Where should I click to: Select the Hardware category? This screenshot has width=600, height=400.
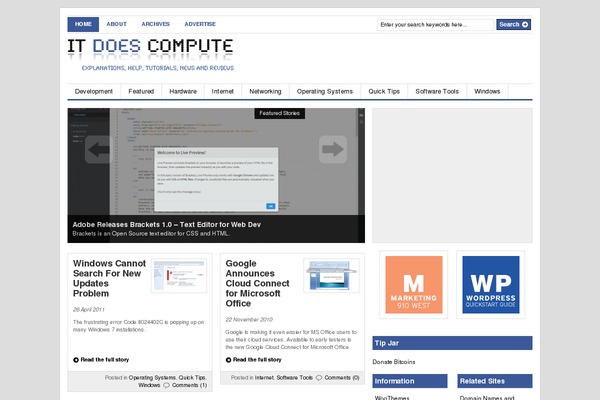click(183, 91)
